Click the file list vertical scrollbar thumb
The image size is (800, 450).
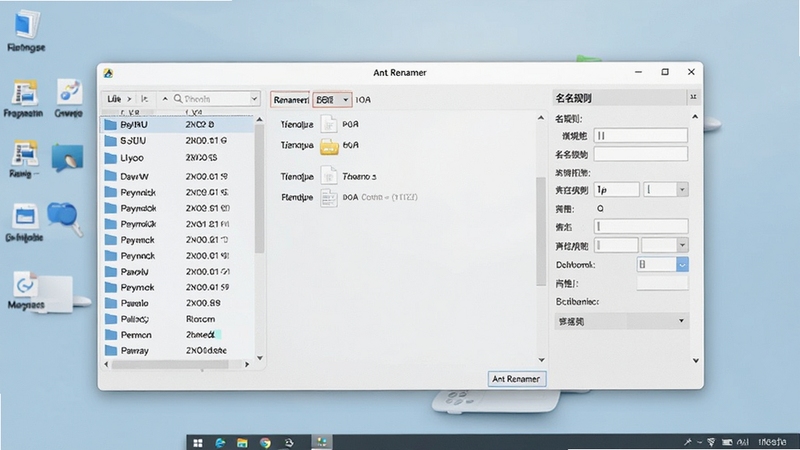(541, 231)
